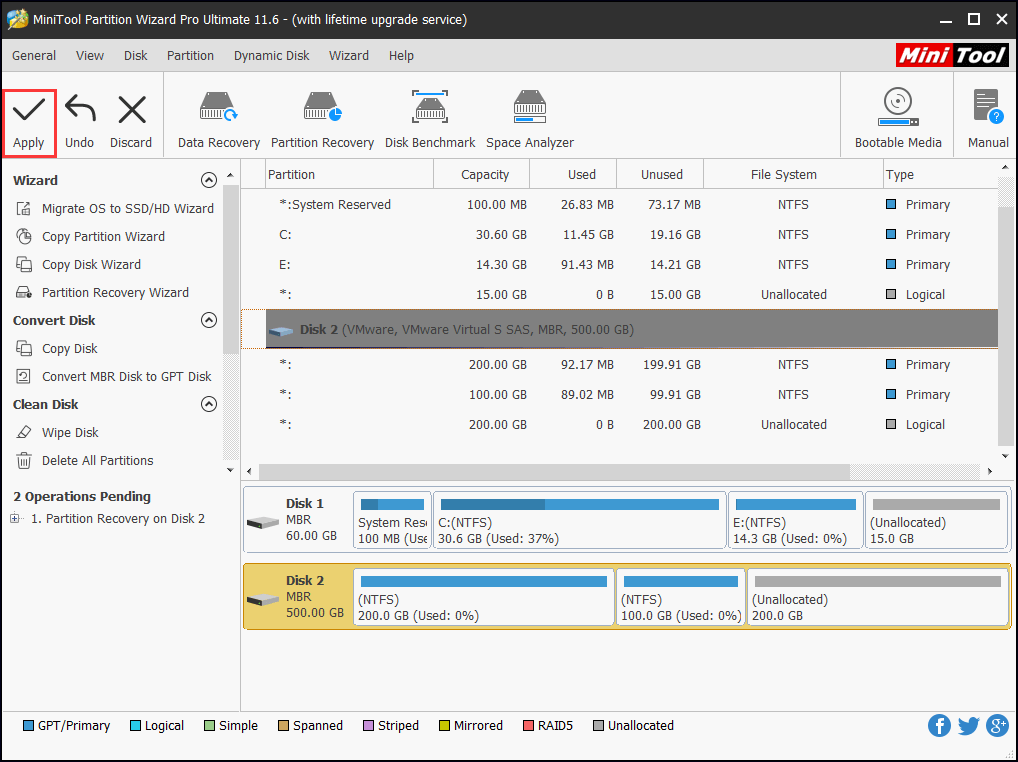Open Space Analyzer tool
The image size is (1018, 762).
[x=530, y=120]
